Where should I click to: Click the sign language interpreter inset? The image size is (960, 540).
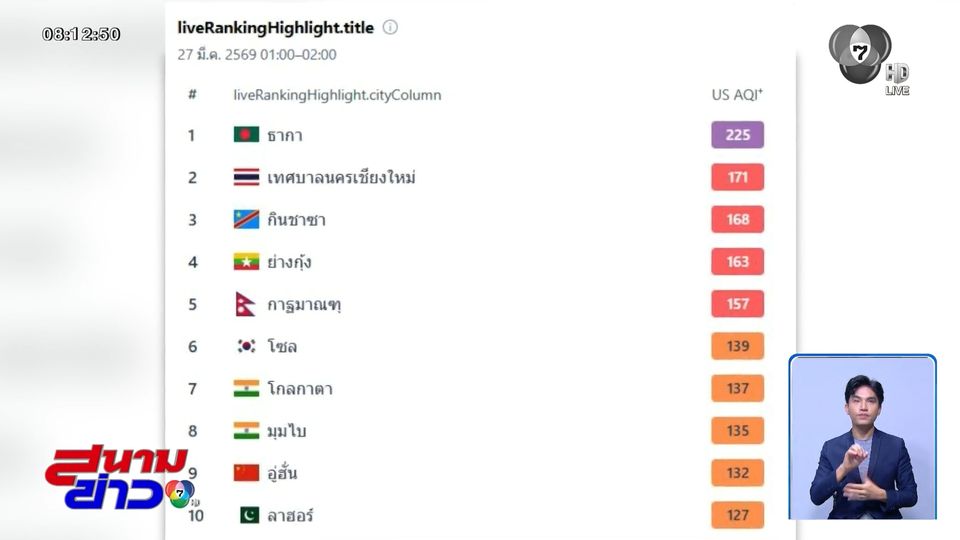pos(862,437)
